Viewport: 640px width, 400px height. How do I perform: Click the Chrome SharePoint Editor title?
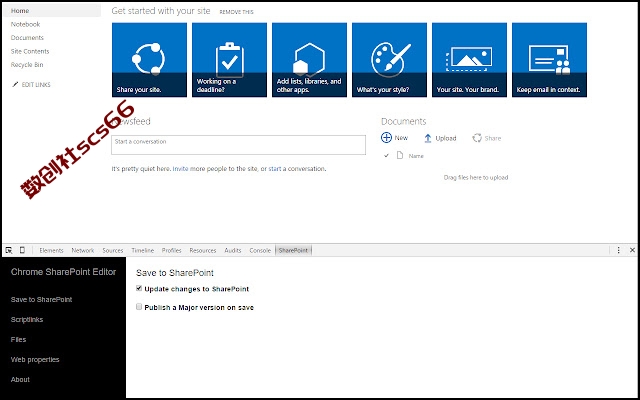63,272
